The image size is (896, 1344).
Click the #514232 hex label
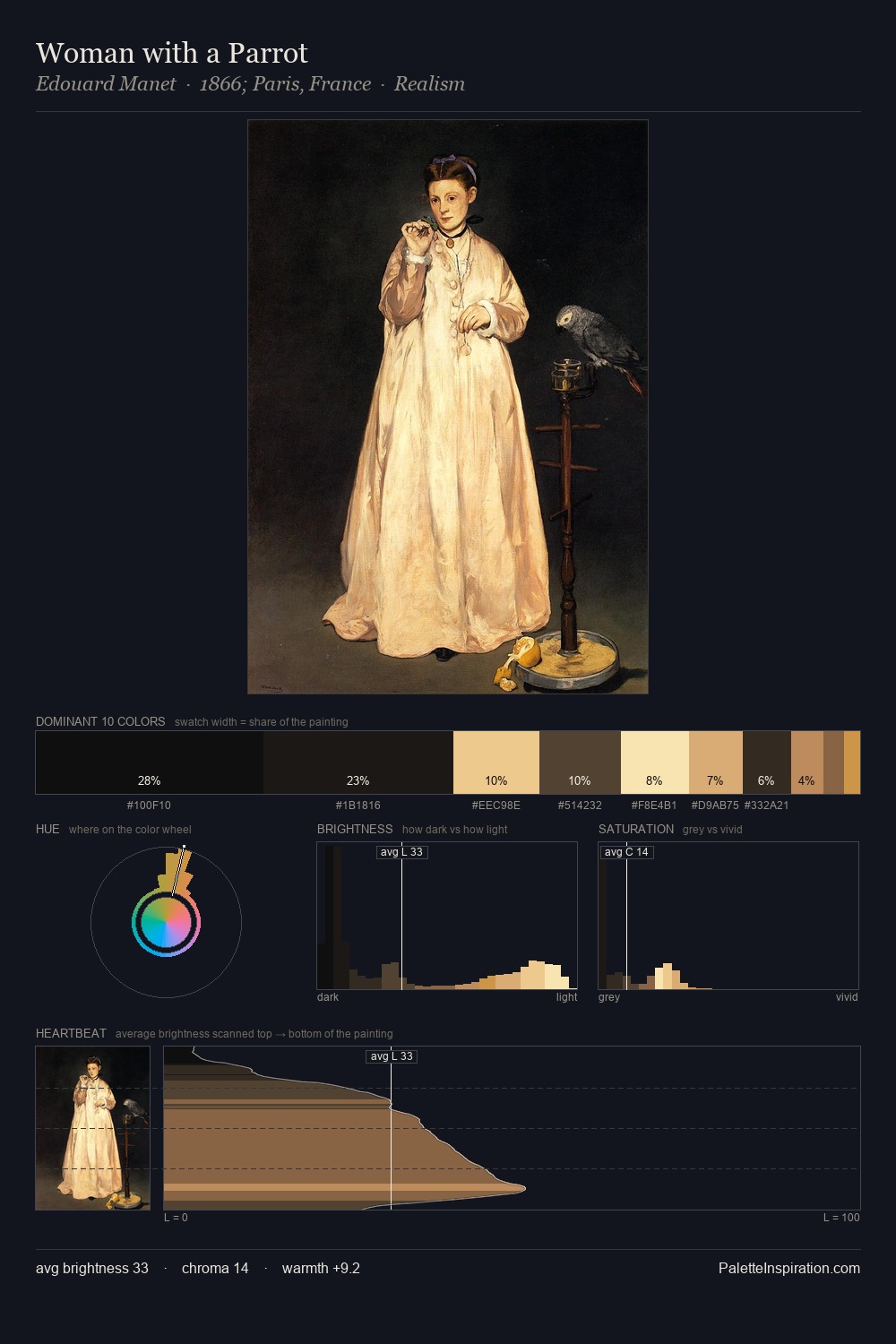point(580,806)
